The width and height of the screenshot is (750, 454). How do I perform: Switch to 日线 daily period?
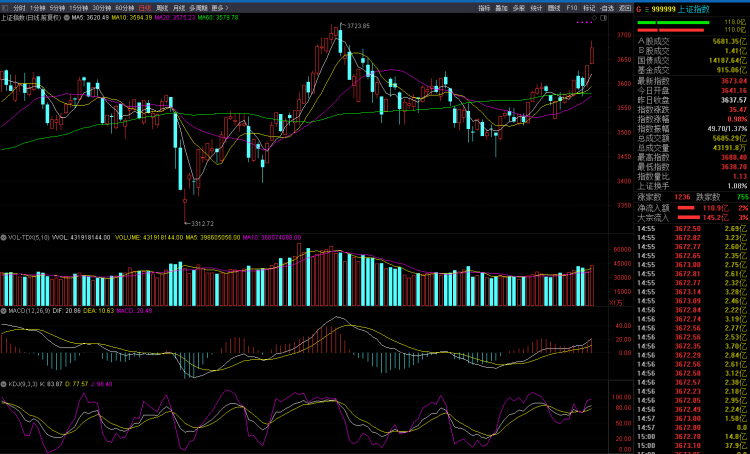145,7
